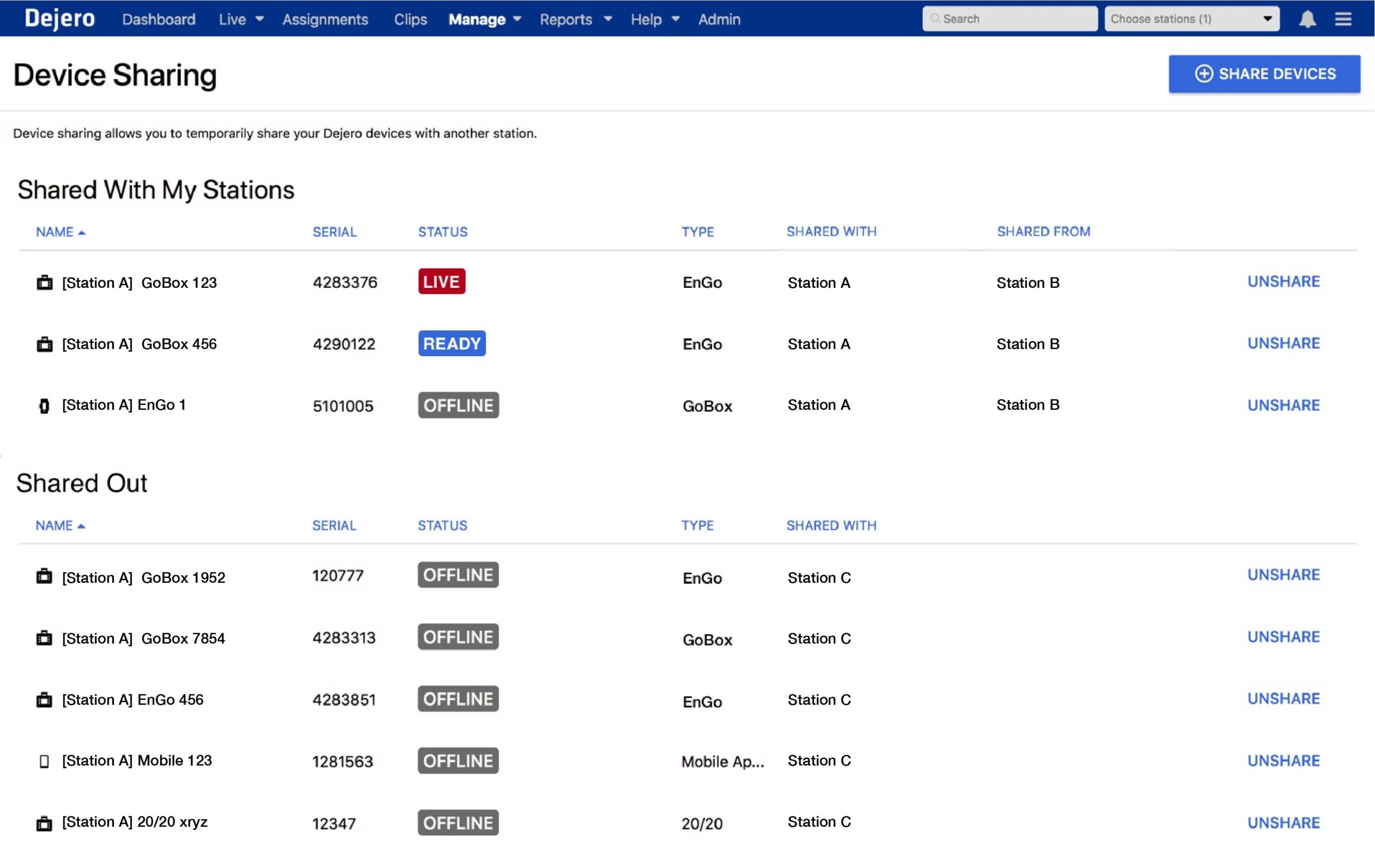Click the device icon beside EnGo 1

[x=44, y=406]
